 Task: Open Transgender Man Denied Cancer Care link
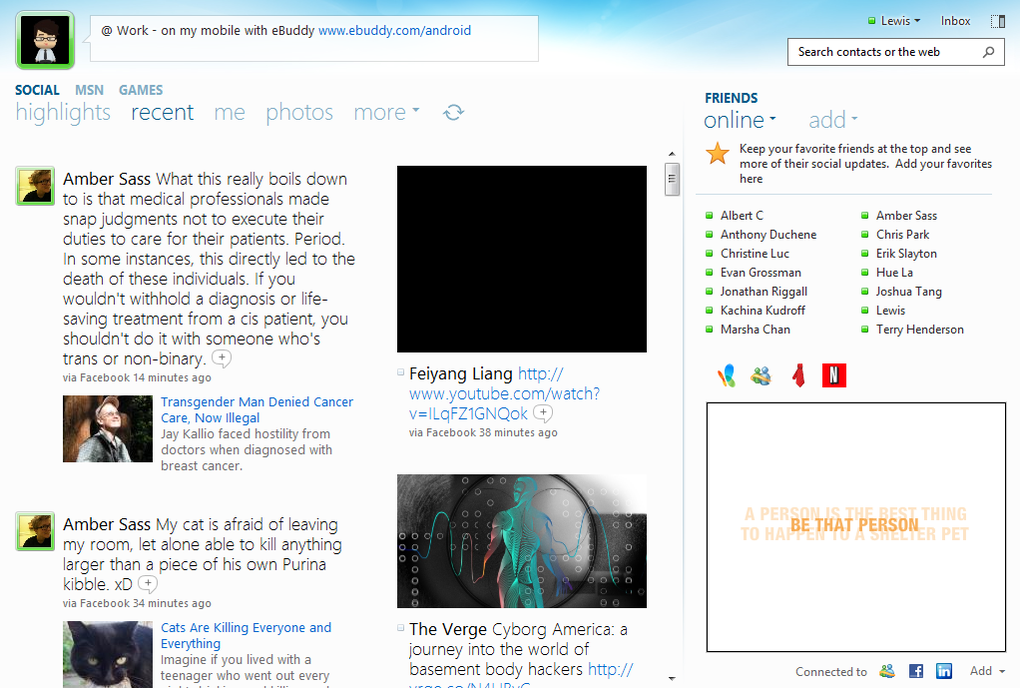pos(257,410)
